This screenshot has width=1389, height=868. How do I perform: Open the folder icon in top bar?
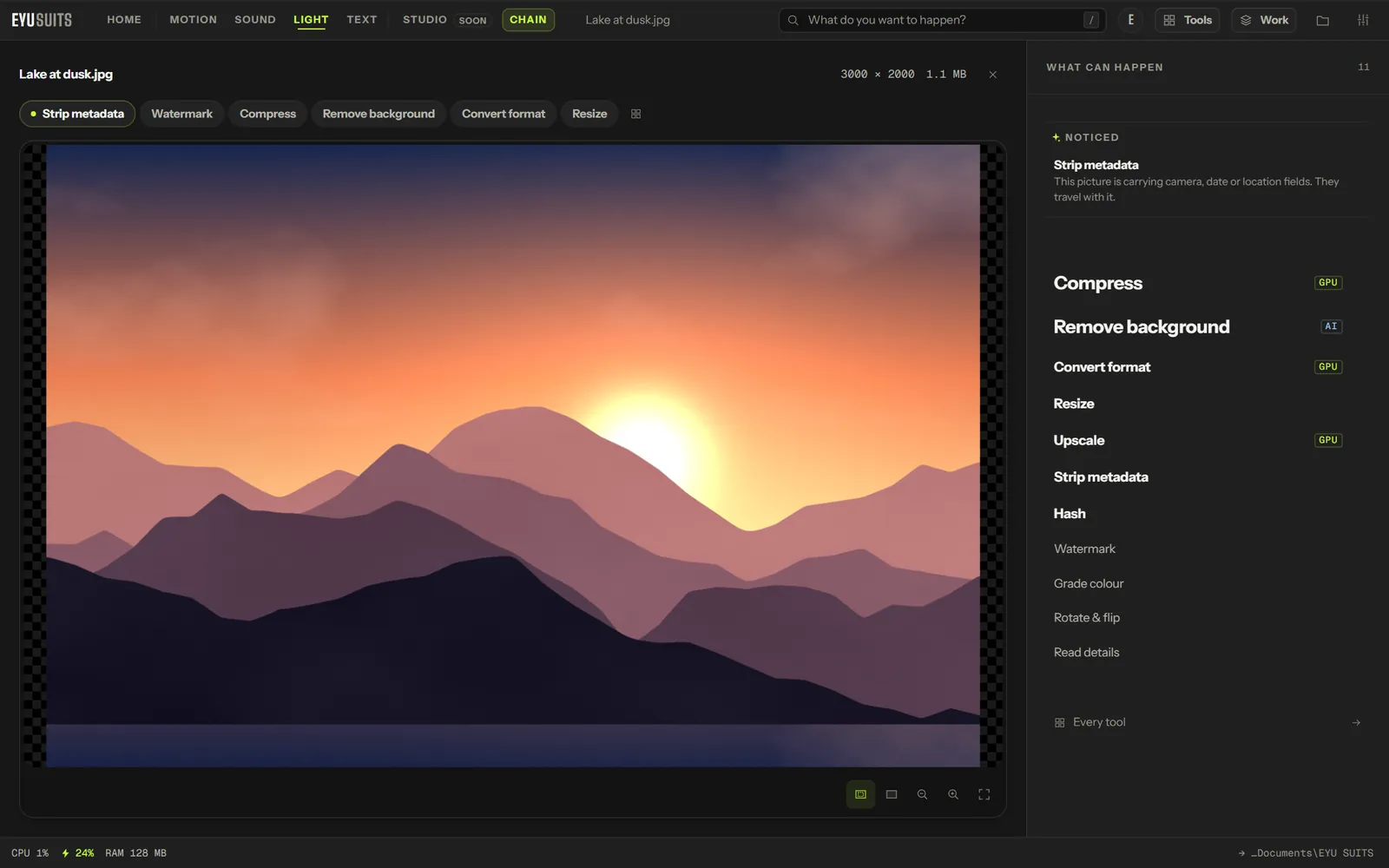(1322, 20)
